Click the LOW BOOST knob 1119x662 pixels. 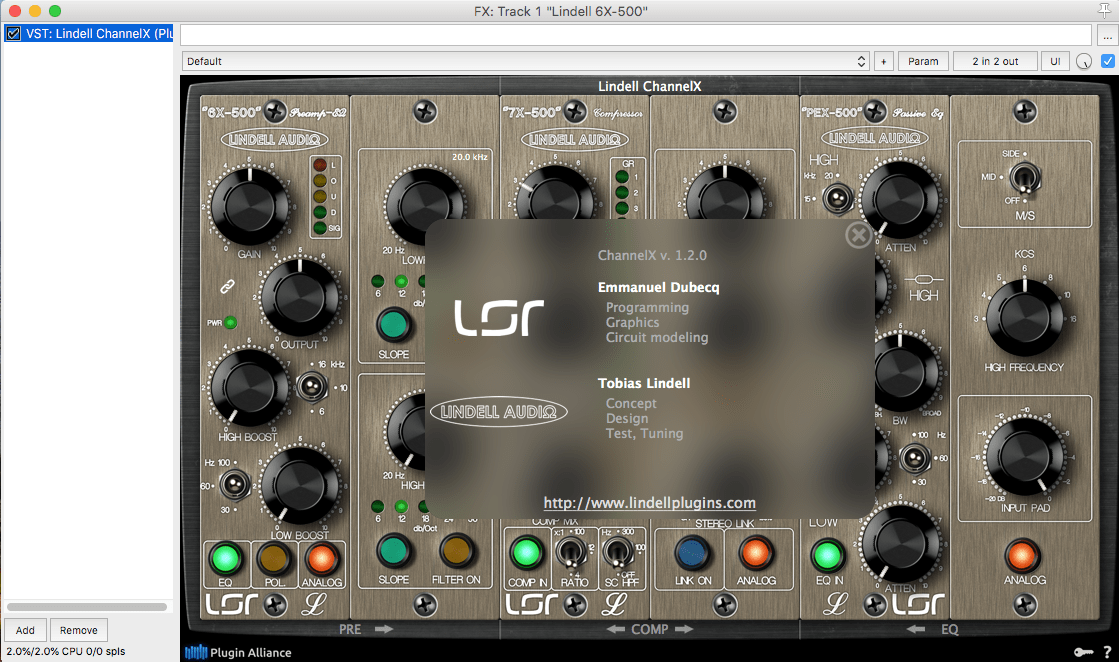tap(300, 485)
